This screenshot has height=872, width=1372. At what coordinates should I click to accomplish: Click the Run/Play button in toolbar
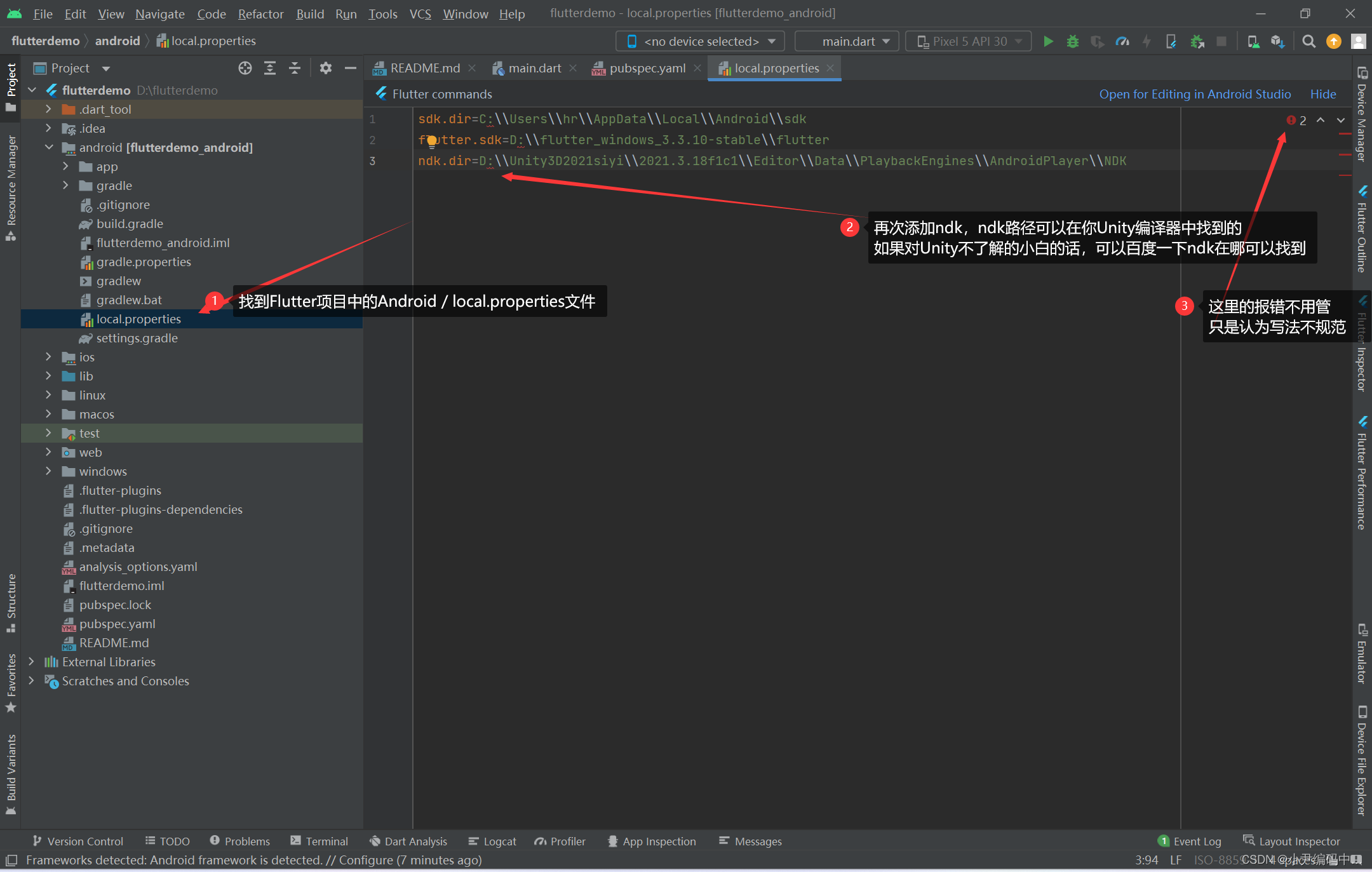pyautogui.click(x=1048, y=41)
